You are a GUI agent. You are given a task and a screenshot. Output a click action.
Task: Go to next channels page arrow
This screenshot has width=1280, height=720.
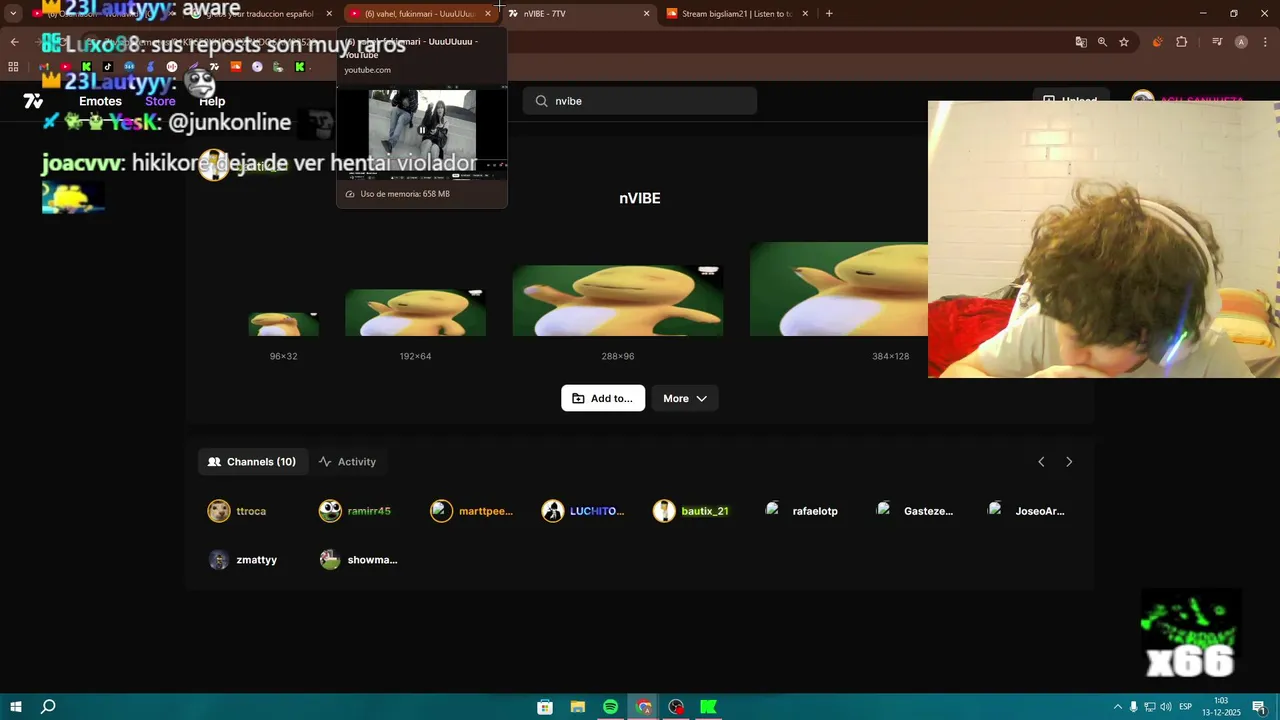(1069, 462)
